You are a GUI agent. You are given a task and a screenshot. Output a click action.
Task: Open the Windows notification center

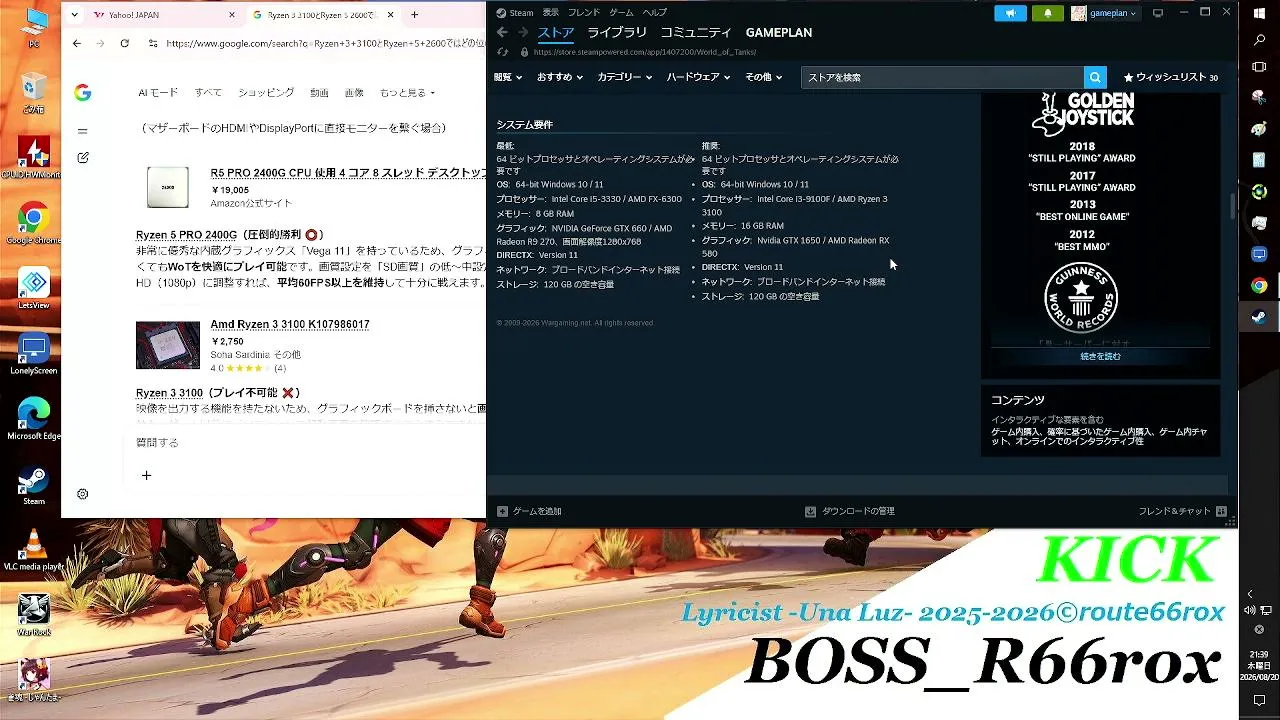pos(1259,700)
